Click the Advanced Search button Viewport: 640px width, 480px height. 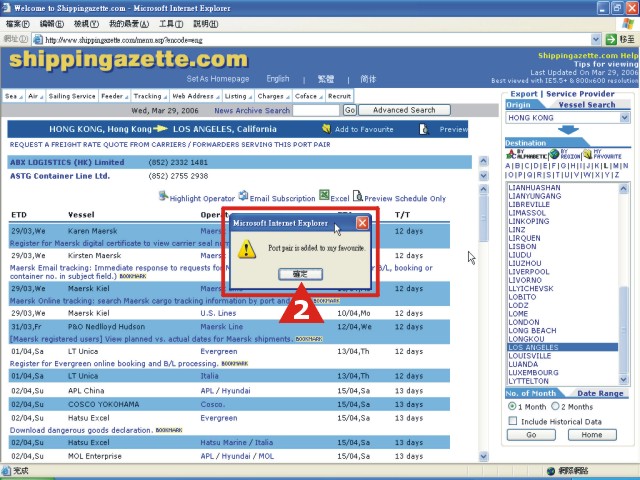click(404, 110)
